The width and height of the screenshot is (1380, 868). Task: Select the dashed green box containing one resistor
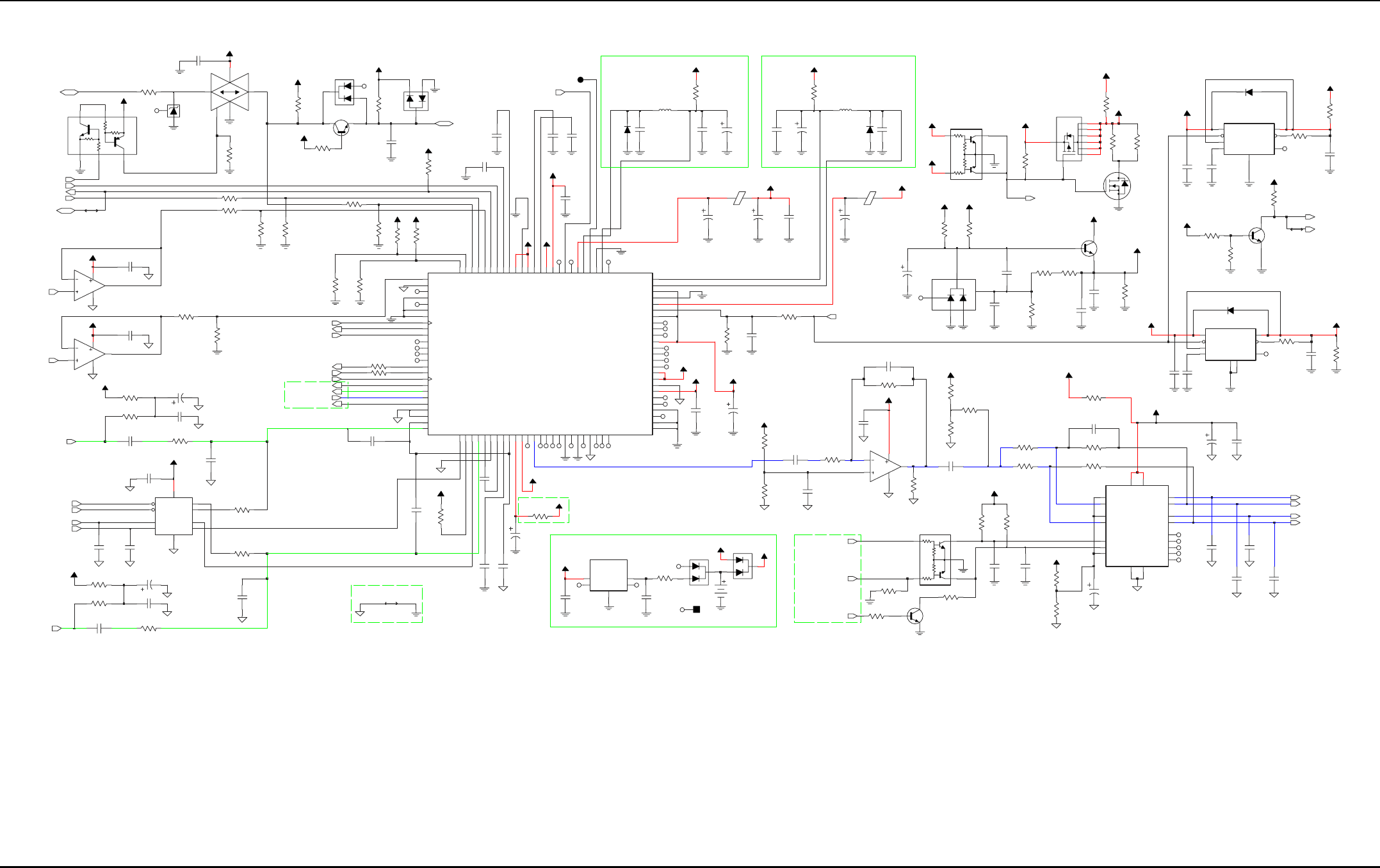543,510
